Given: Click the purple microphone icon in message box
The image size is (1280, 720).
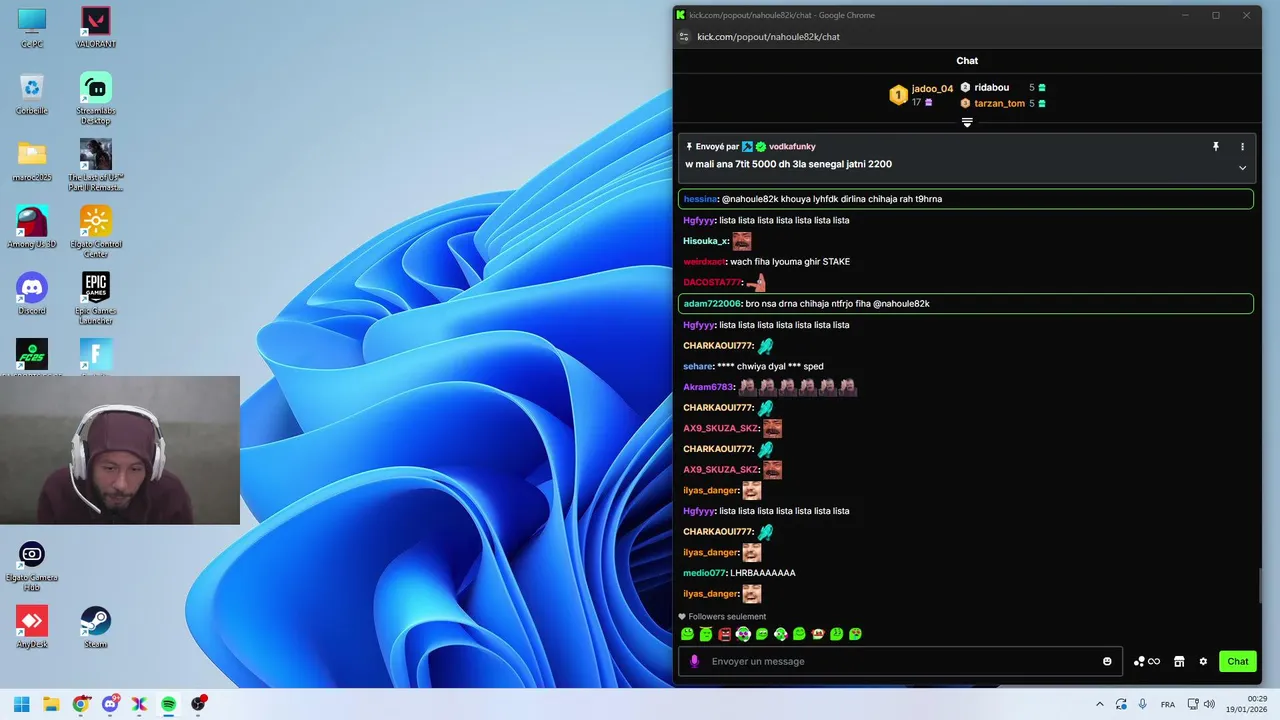Looking at the screenshot, I should pyautogui.click(x=694, y=661).
